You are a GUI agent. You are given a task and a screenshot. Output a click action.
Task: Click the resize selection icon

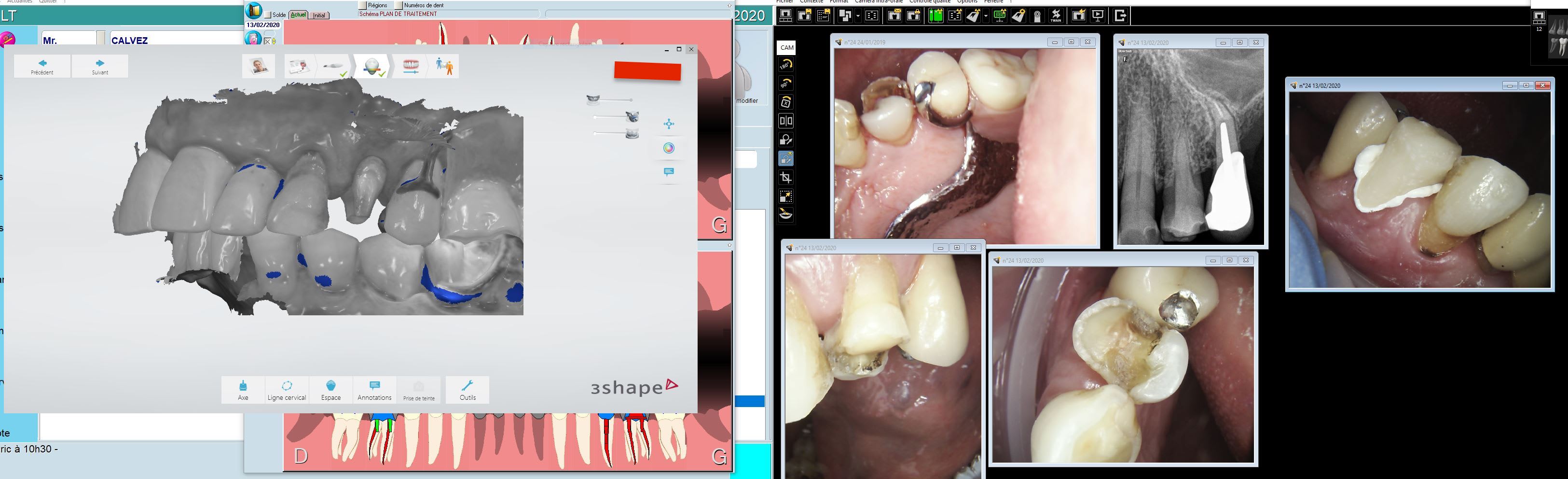786,197
